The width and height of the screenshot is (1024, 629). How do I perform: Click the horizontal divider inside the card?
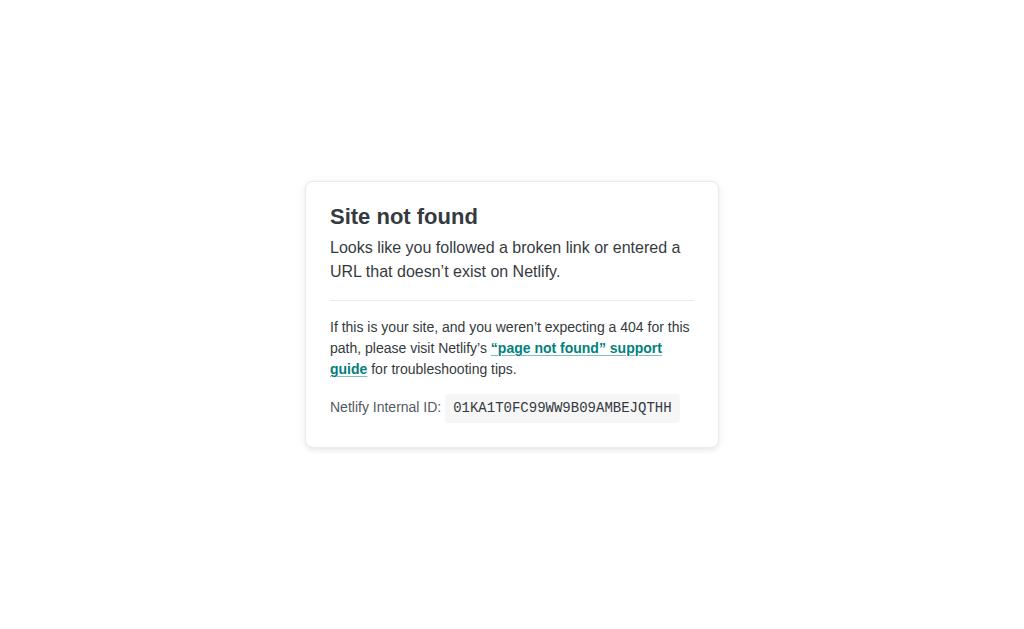512,300
